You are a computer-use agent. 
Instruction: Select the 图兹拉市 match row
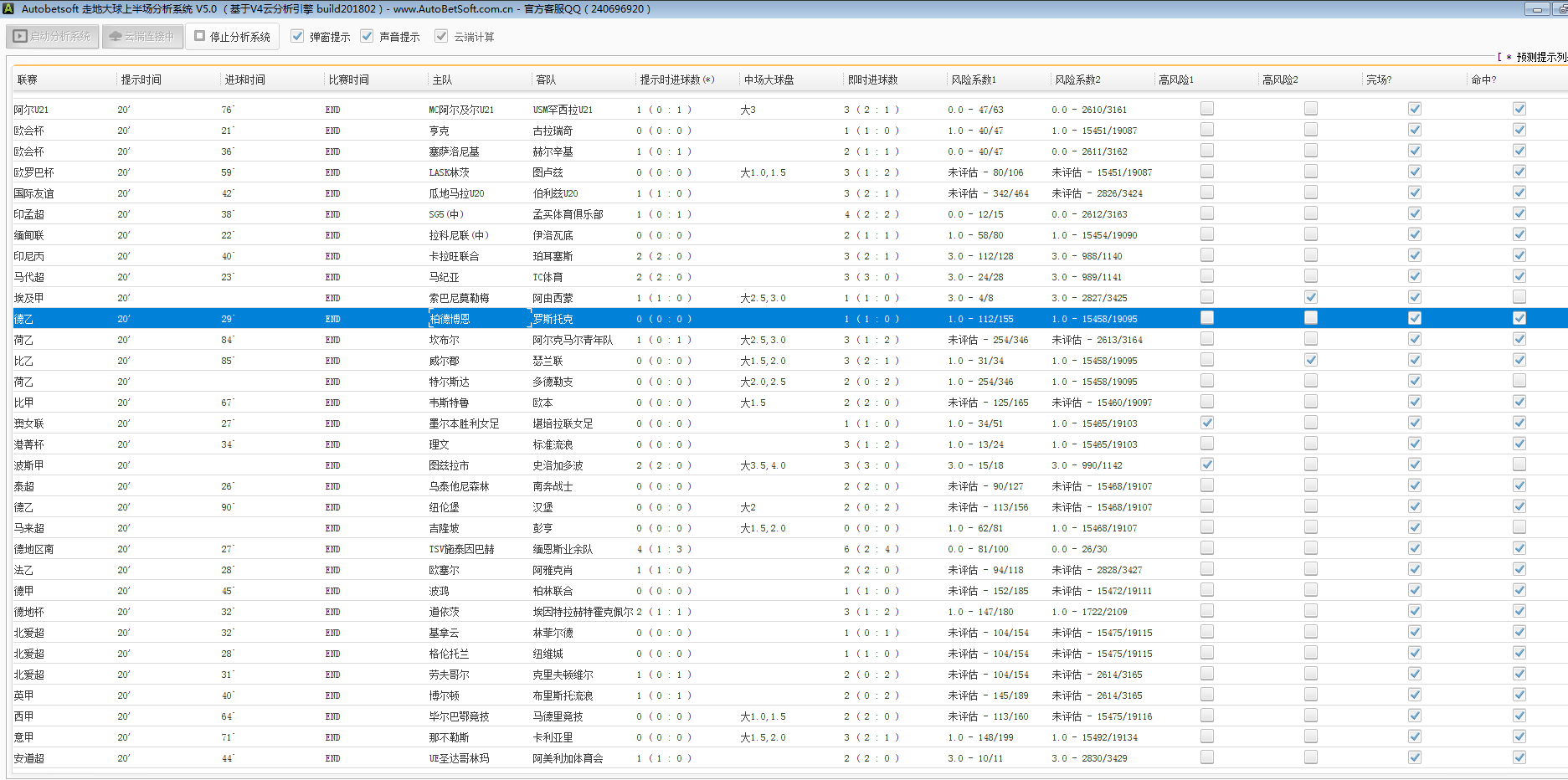pos(449,465)
